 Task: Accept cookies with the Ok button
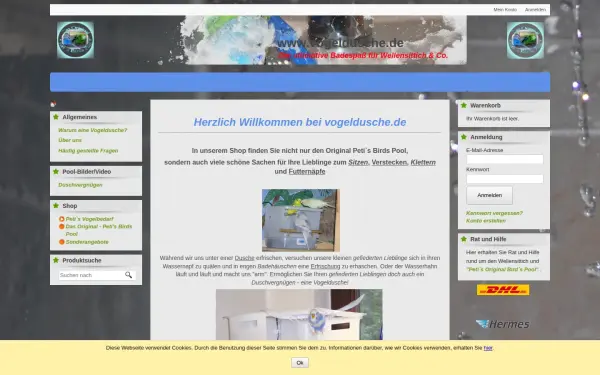pos(300,362)
